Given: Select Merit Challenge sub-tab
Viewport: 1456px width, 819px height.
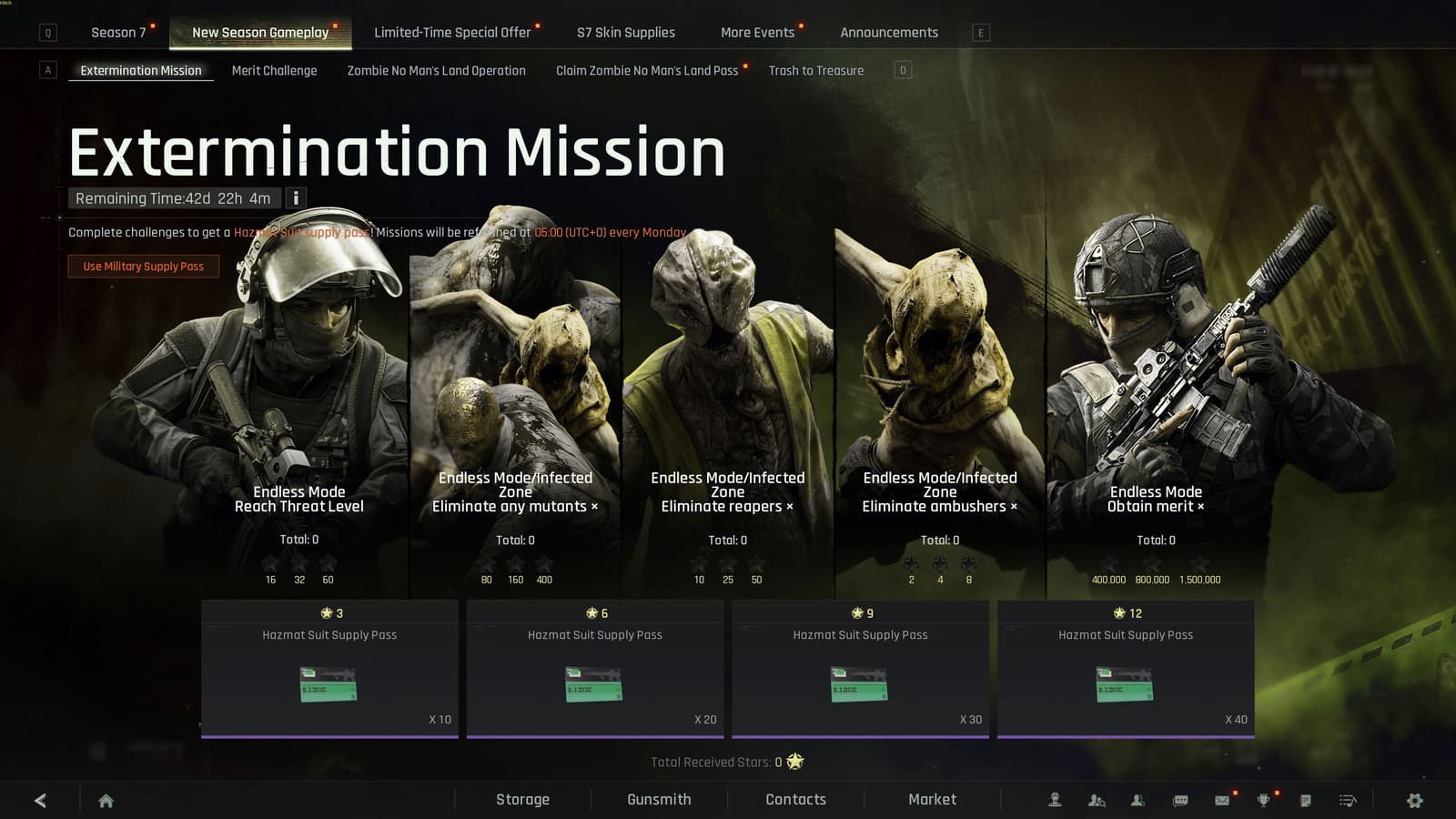Looking at the screenshot, I should [x=274, y=70].
